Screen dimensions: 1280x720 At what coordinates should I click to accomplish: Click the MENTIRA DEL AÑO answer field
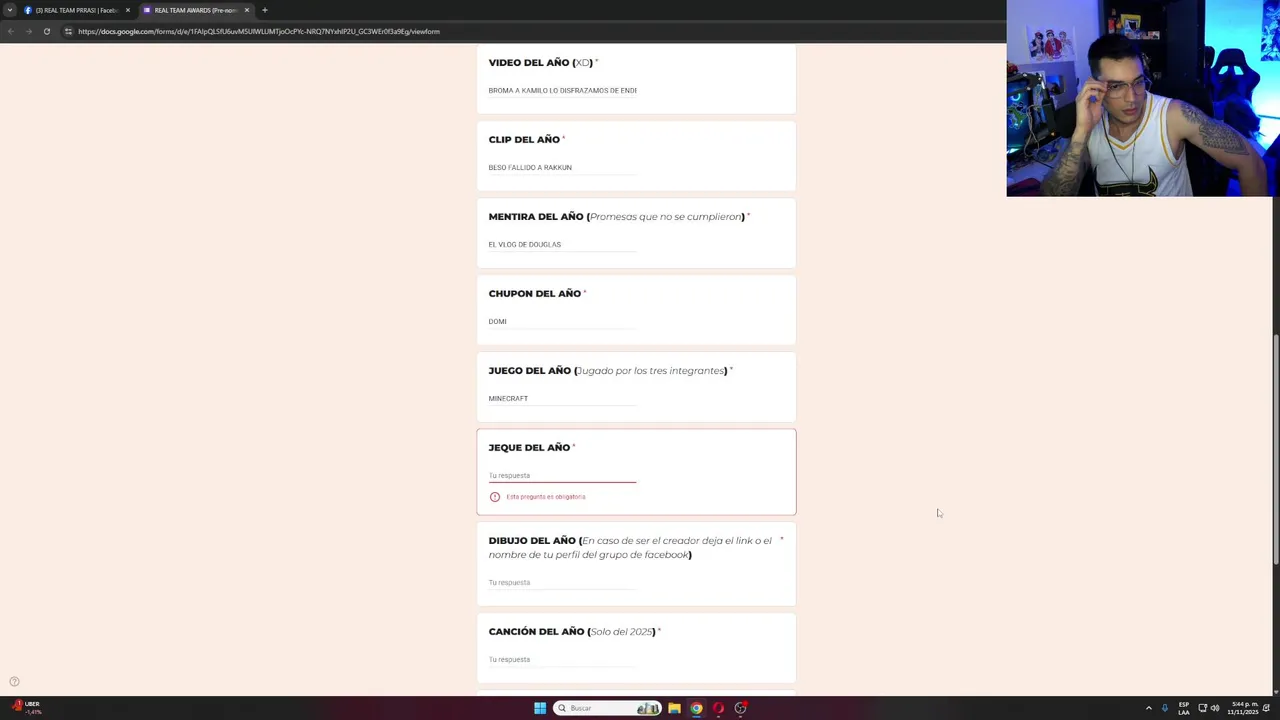[x=562, y=245]
